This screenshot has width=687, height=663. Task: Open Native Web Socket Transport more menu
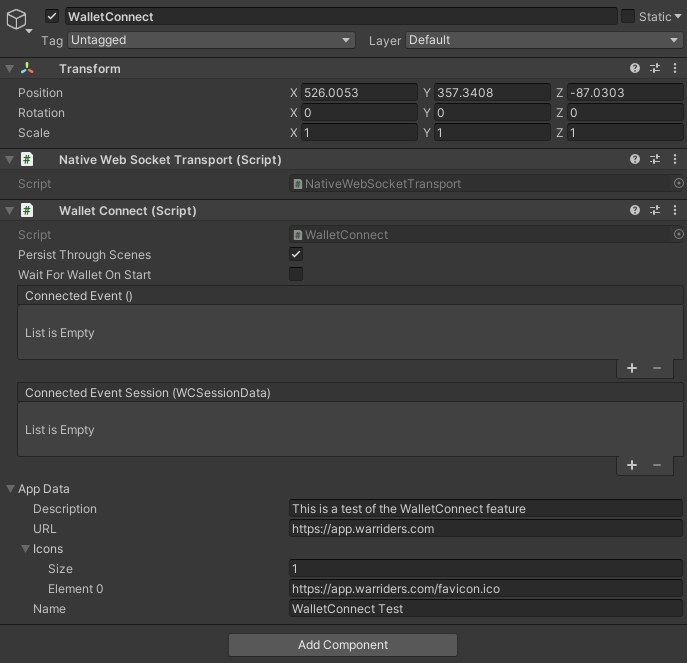click(675, 160)
